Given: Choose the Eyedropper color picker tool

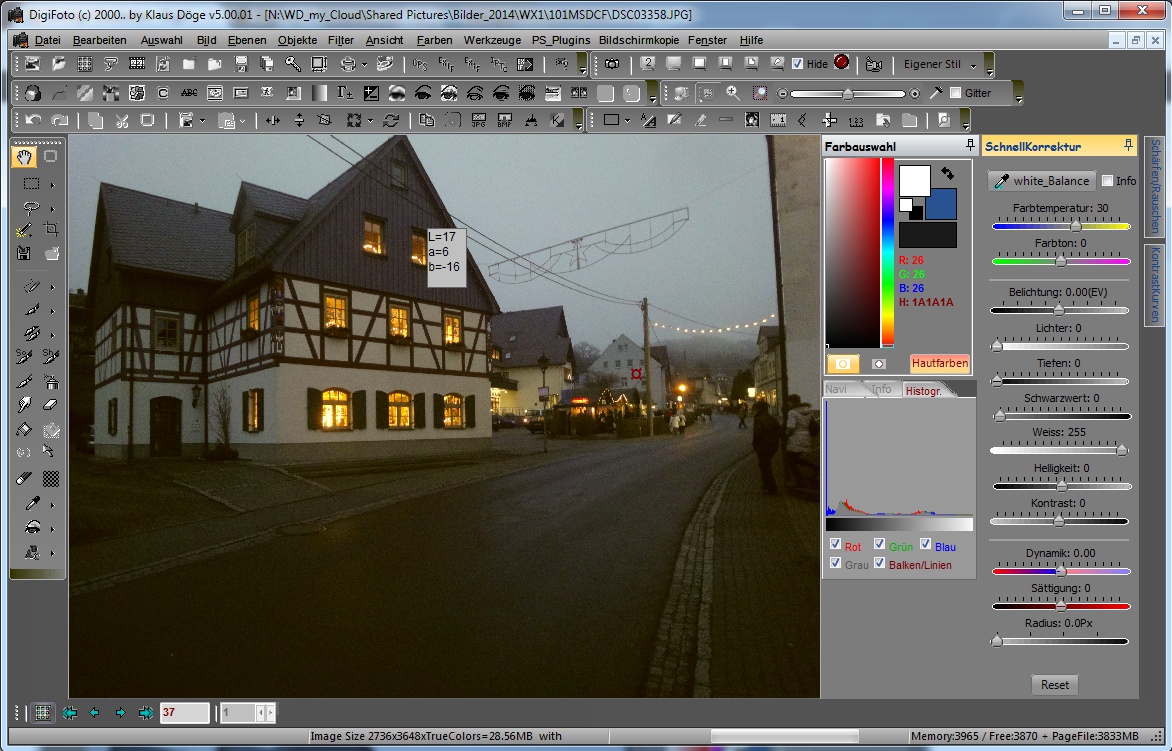Looking at the screenshot, I should click(32, 504).
